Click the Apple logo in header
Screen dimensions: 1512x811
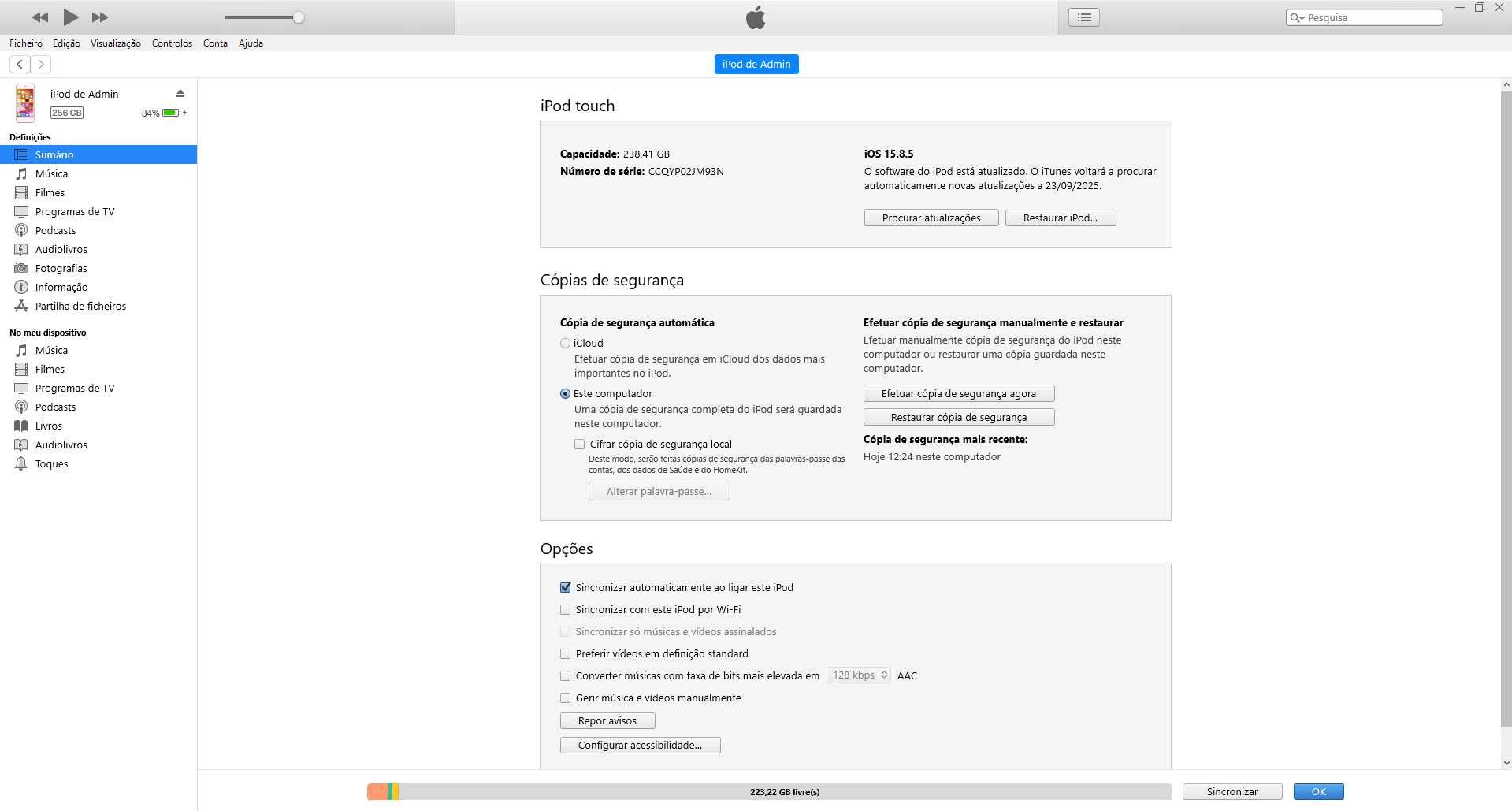tap(756, 17)
